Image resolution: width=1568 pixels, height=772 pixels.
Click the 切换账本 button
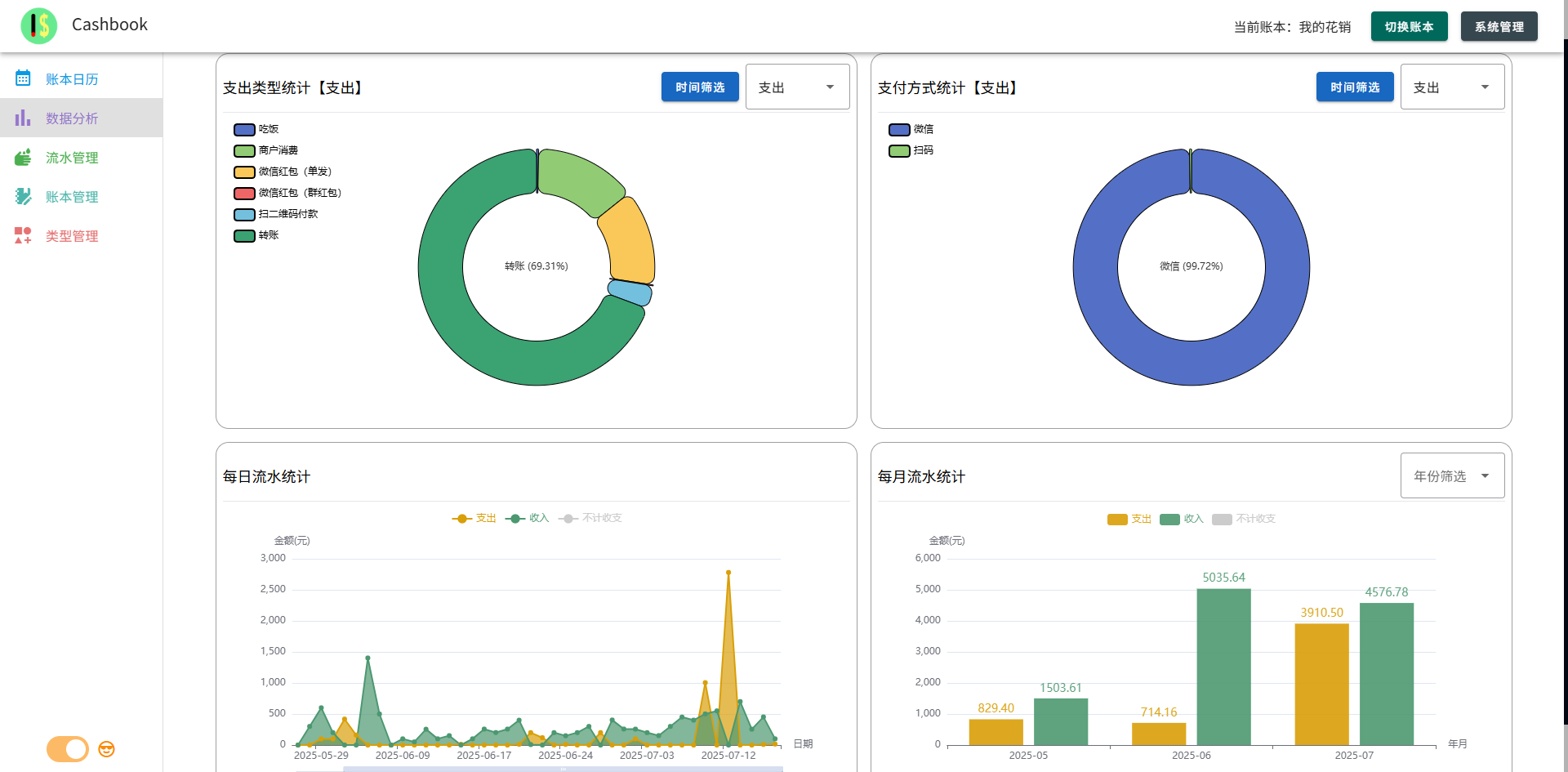click(1410, 26)
